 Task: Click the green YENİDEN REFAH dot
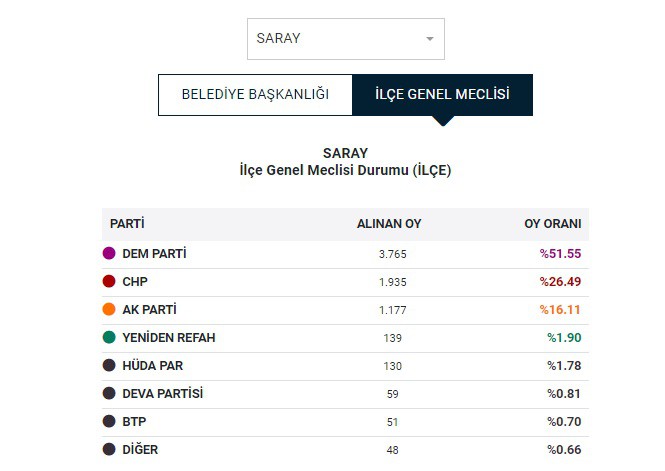pos(109,337)
